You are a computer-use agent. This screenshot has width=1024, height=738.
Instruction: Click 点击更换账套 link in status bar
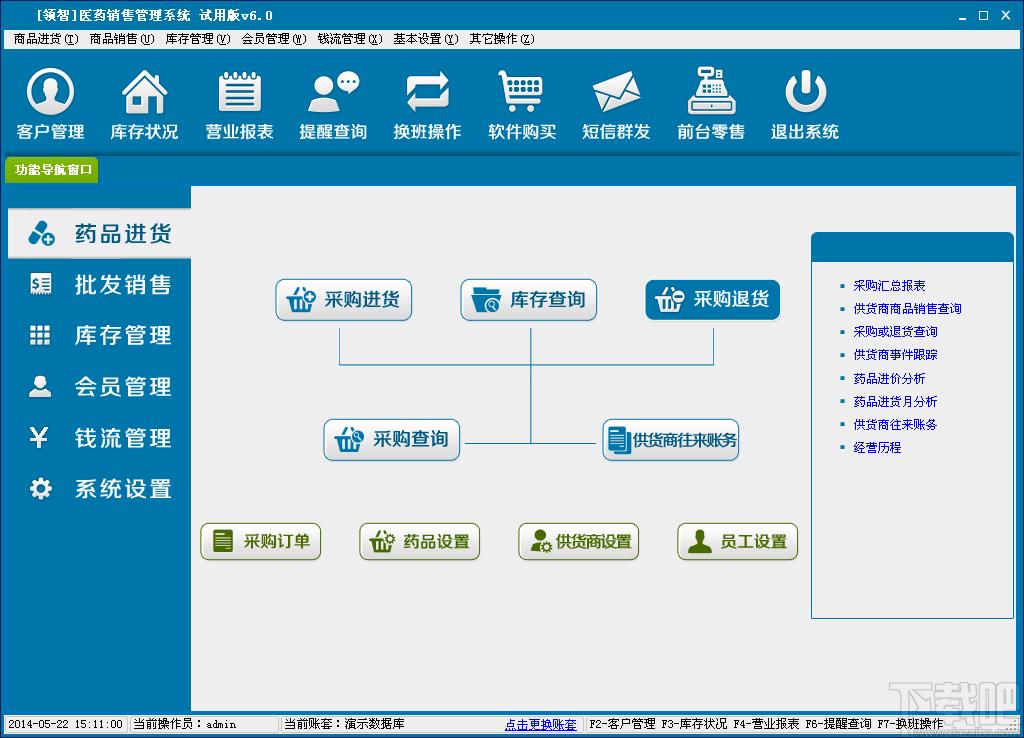tap(541, 724)
